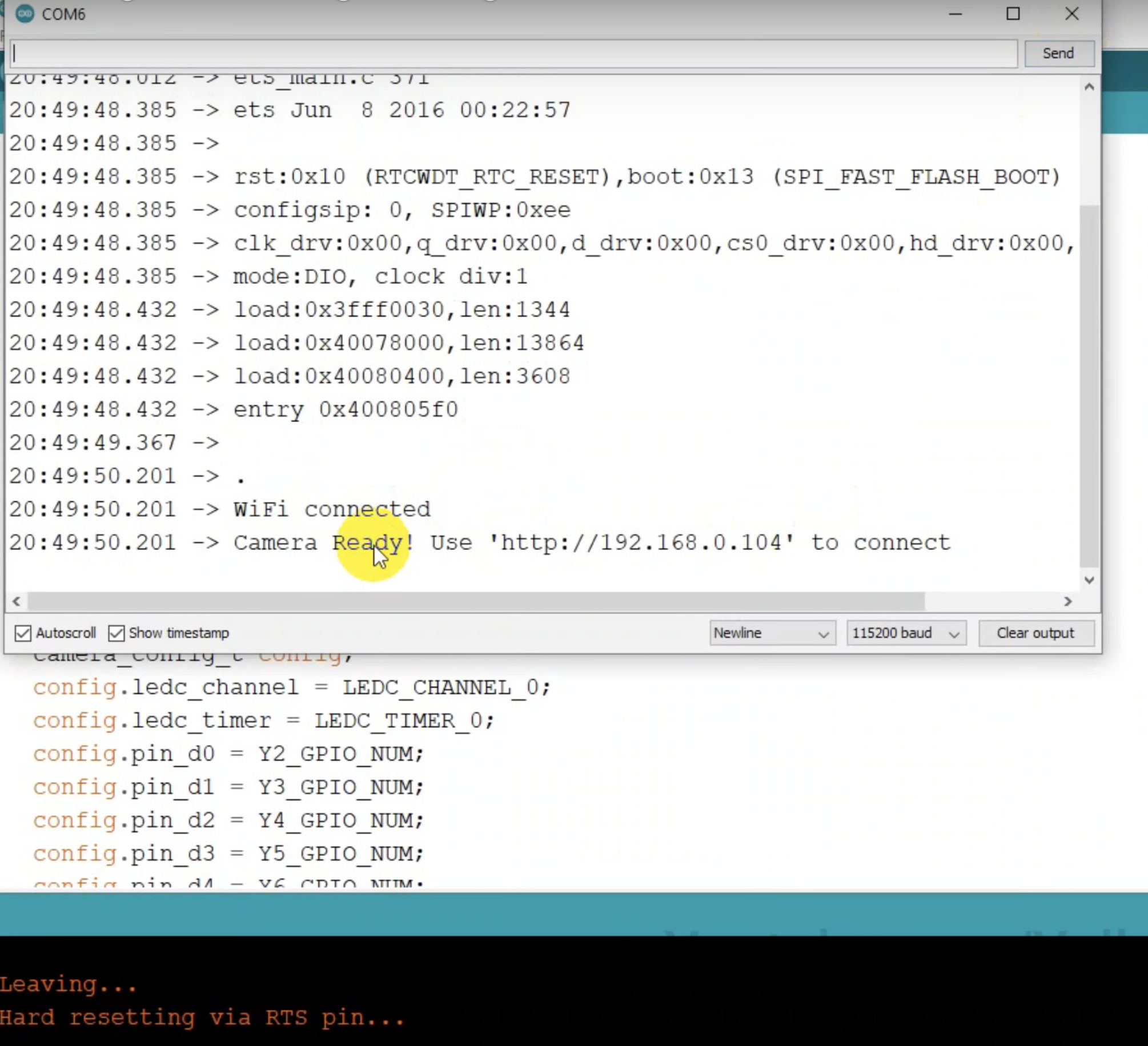This screenshot has height=1046, width=1148.
Task: Close the COM6 serial monitor window
Action: tap(1071, 14)
